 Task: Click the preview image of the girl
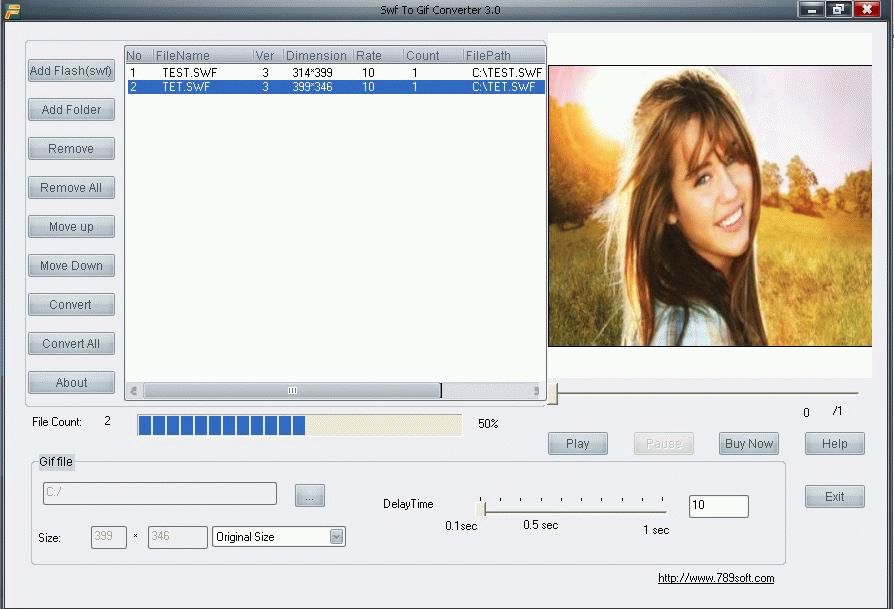(x=710, y=206)
